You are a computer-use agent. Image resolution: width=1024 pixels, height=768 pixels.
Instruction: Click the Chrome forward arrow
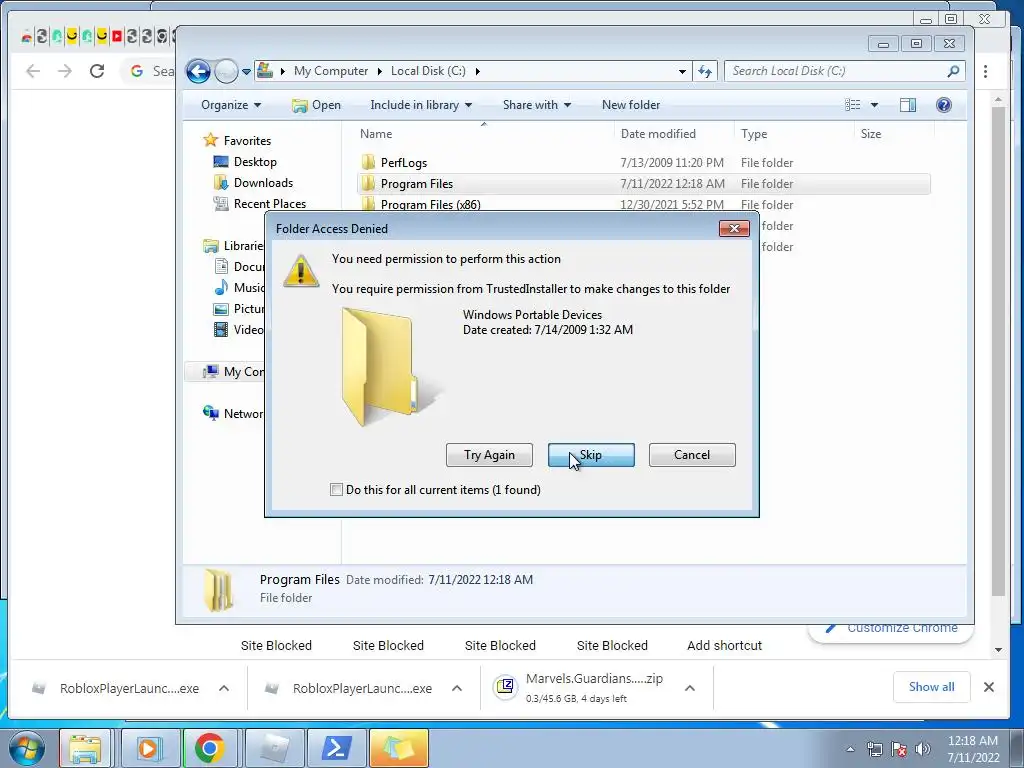(x=65, y=71)
